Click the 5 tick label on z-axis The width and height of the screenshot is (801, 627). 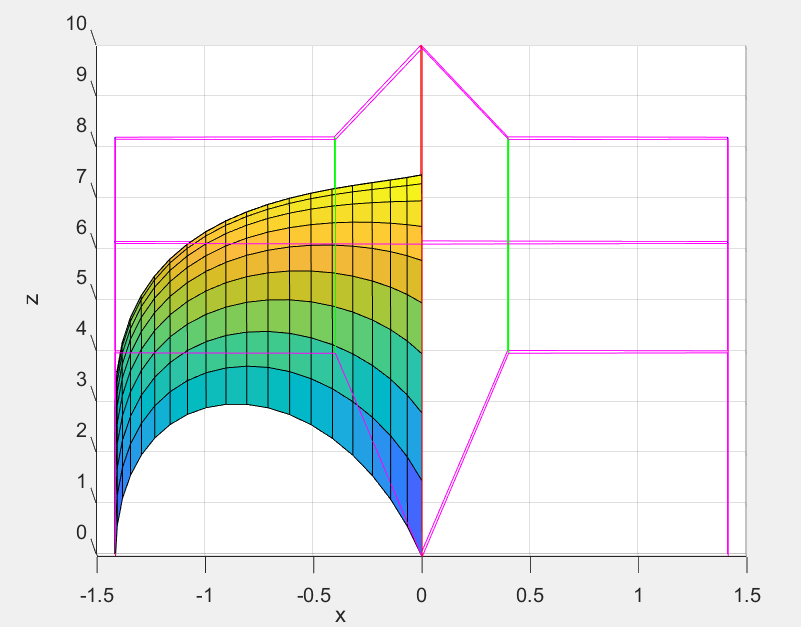point(82,278)
